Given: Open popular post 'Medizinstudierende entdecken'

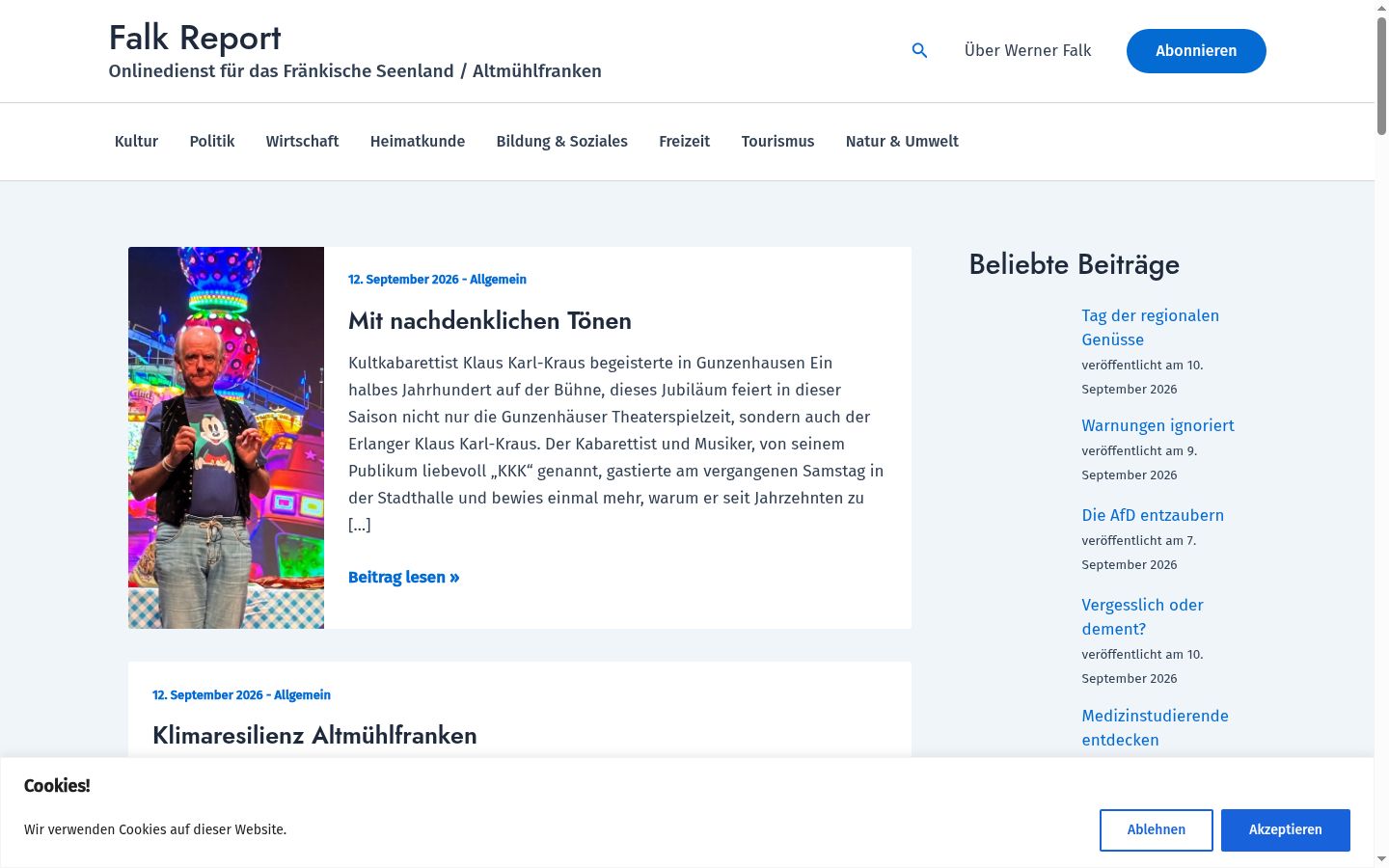Looking at the screenshot, I should [1155, 728].
